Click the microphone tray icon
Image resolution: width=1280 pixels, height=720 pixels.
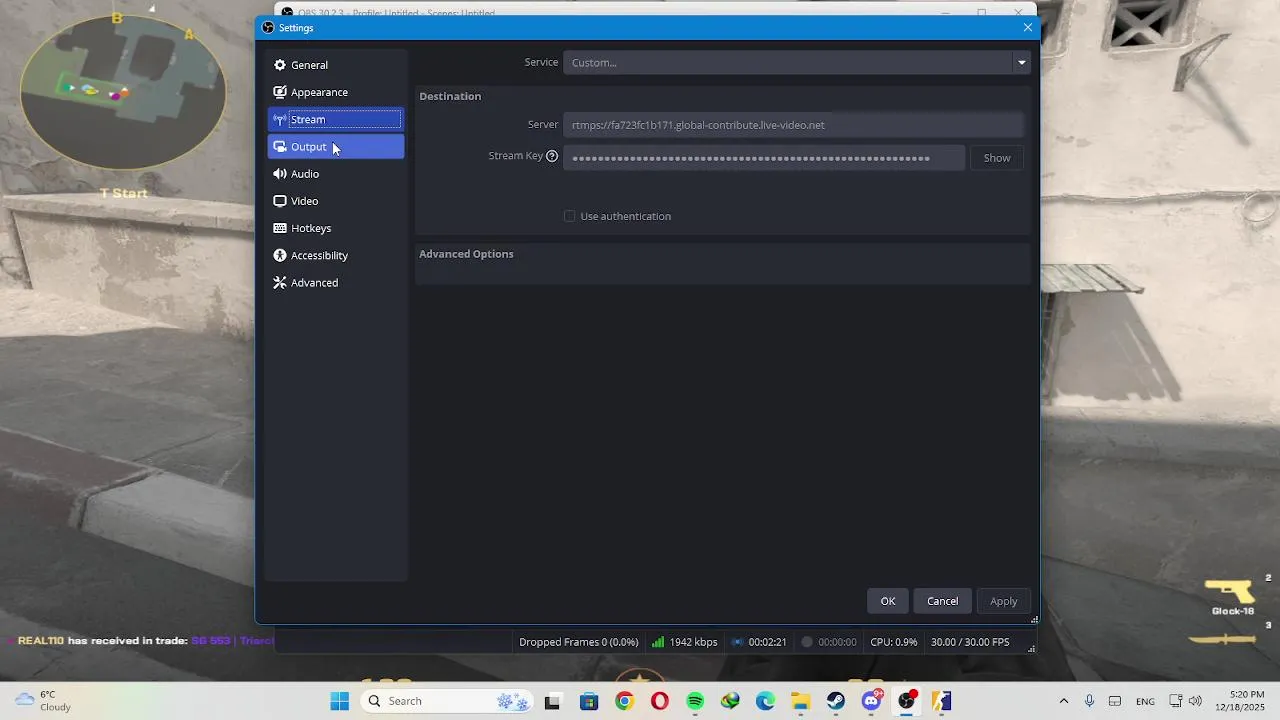click(x=1089, y=701)
